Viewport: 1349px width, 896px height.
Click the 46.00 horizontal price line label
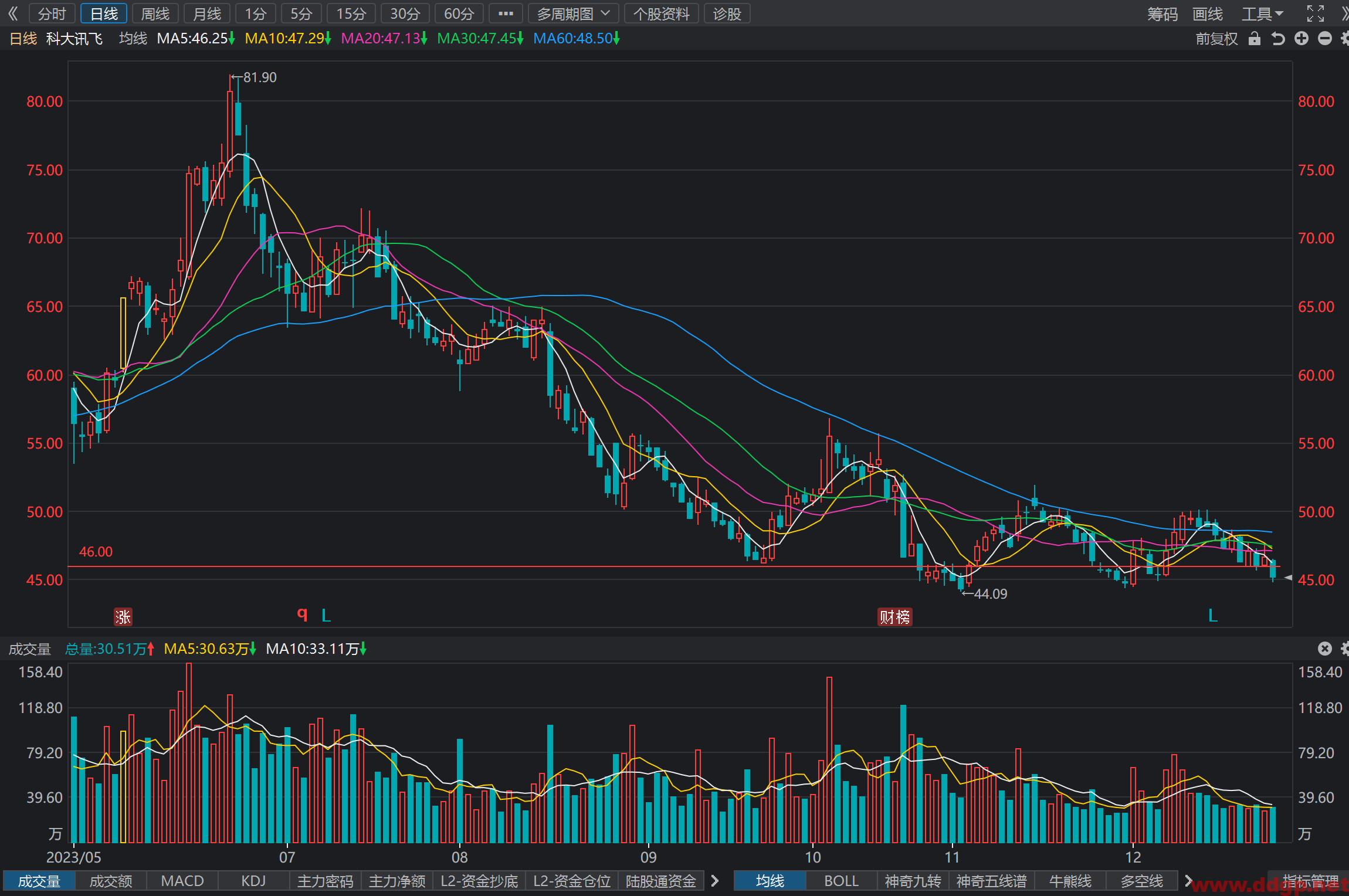(x=96, y=552)
